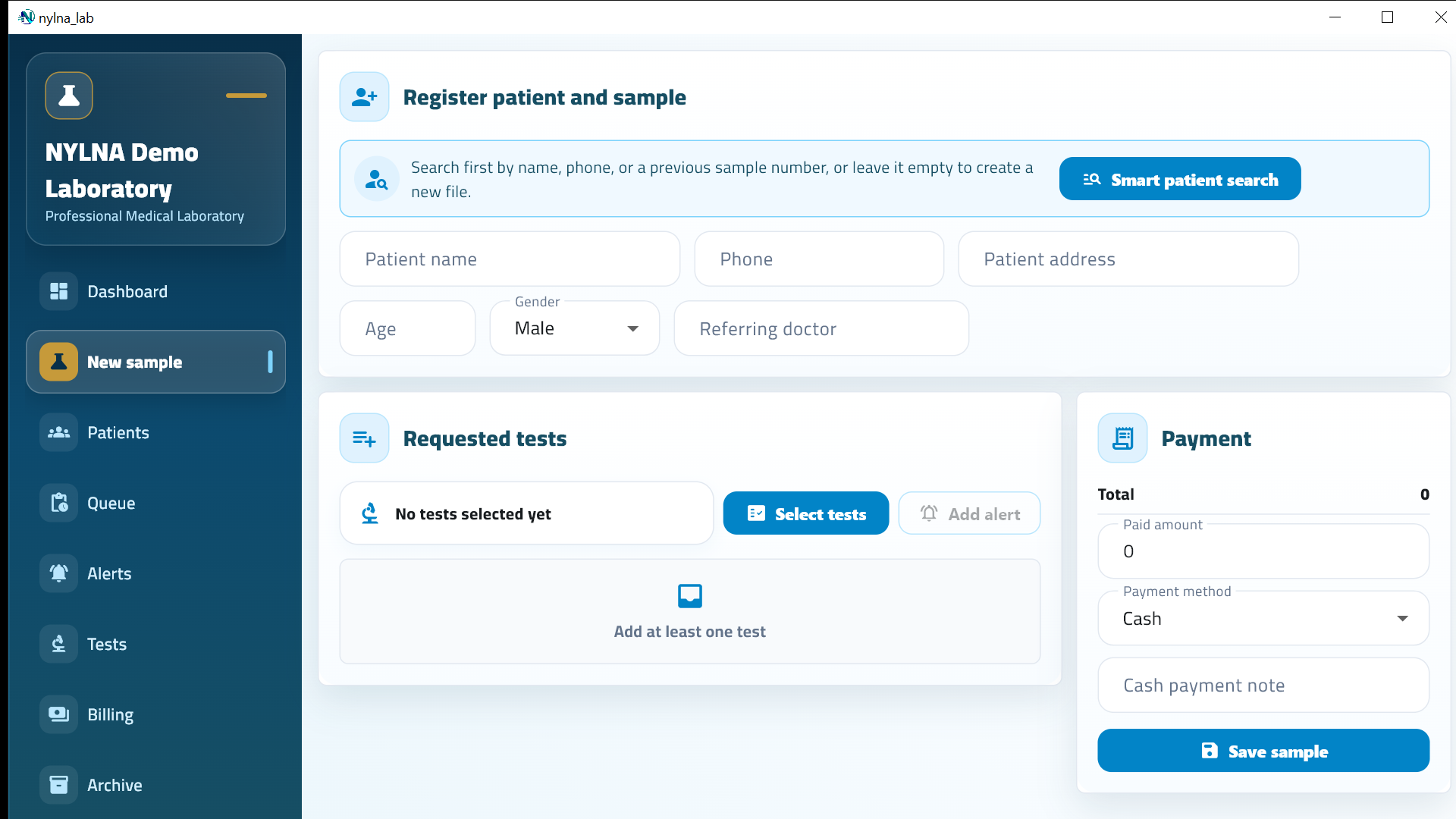The width and height of the screenshot is (1456, 819).
Task: Click the Select tests button
Action: click(806, 513)
